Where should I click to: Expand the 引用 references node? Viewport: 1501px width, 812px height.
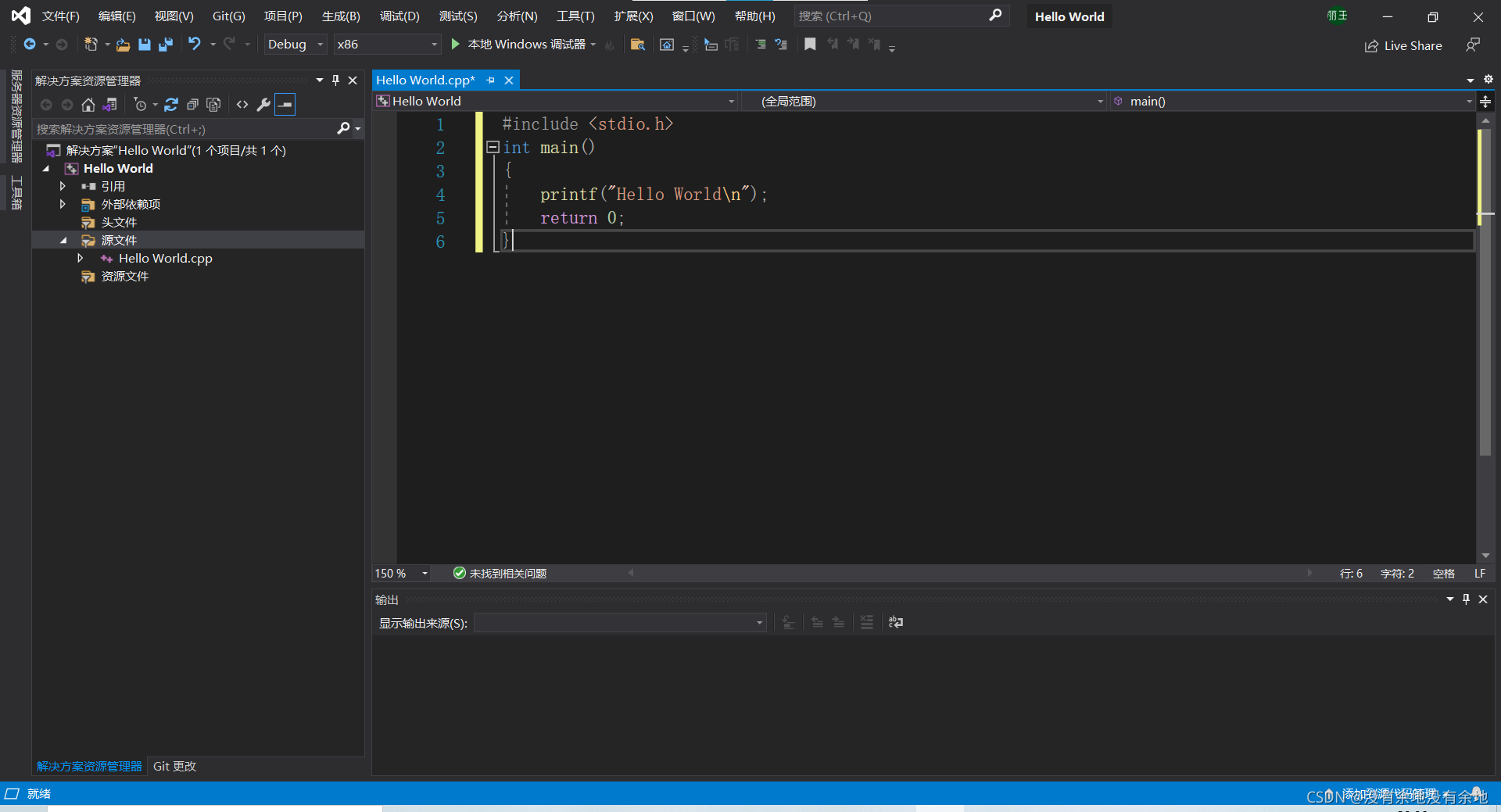click(x=63, y=186)
